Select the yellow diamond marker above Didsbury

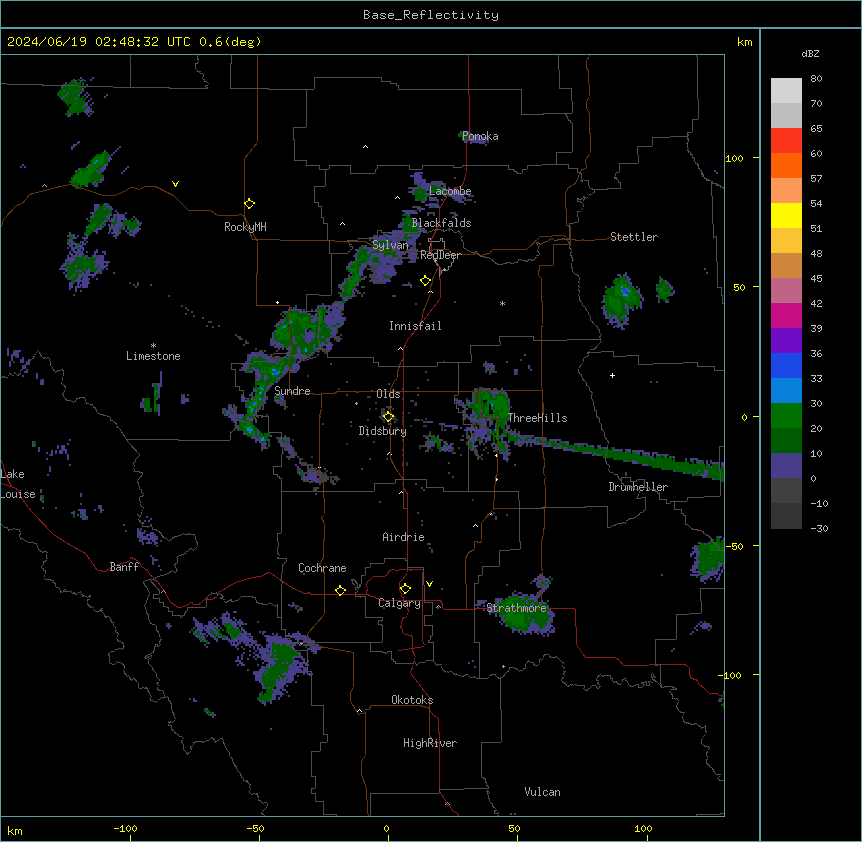[x=388, y=417]
